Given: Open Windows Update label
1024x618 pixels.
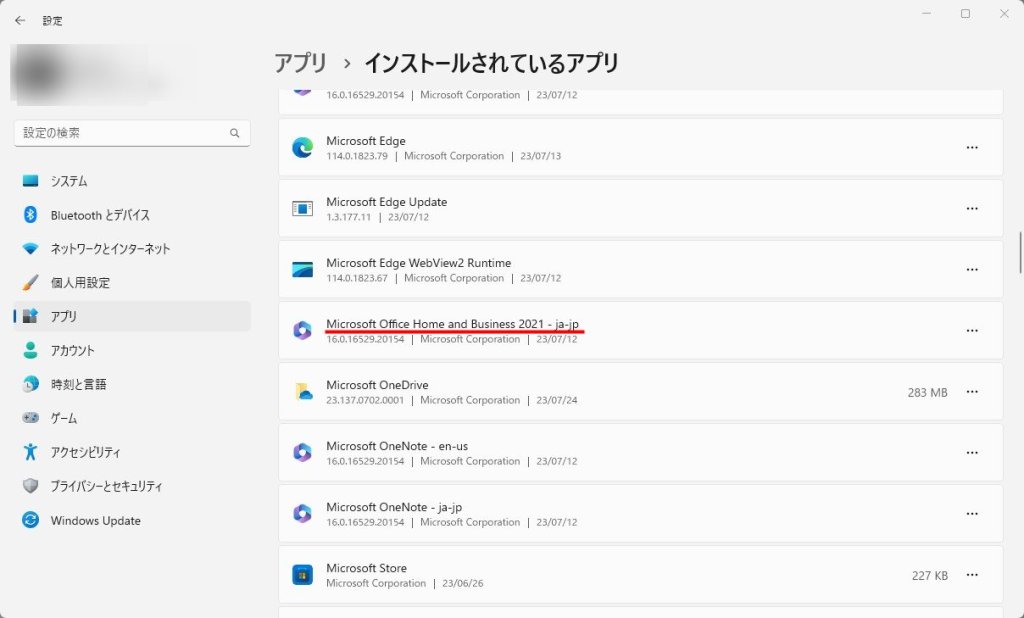Looking at the screenshot, I should 95,521.
